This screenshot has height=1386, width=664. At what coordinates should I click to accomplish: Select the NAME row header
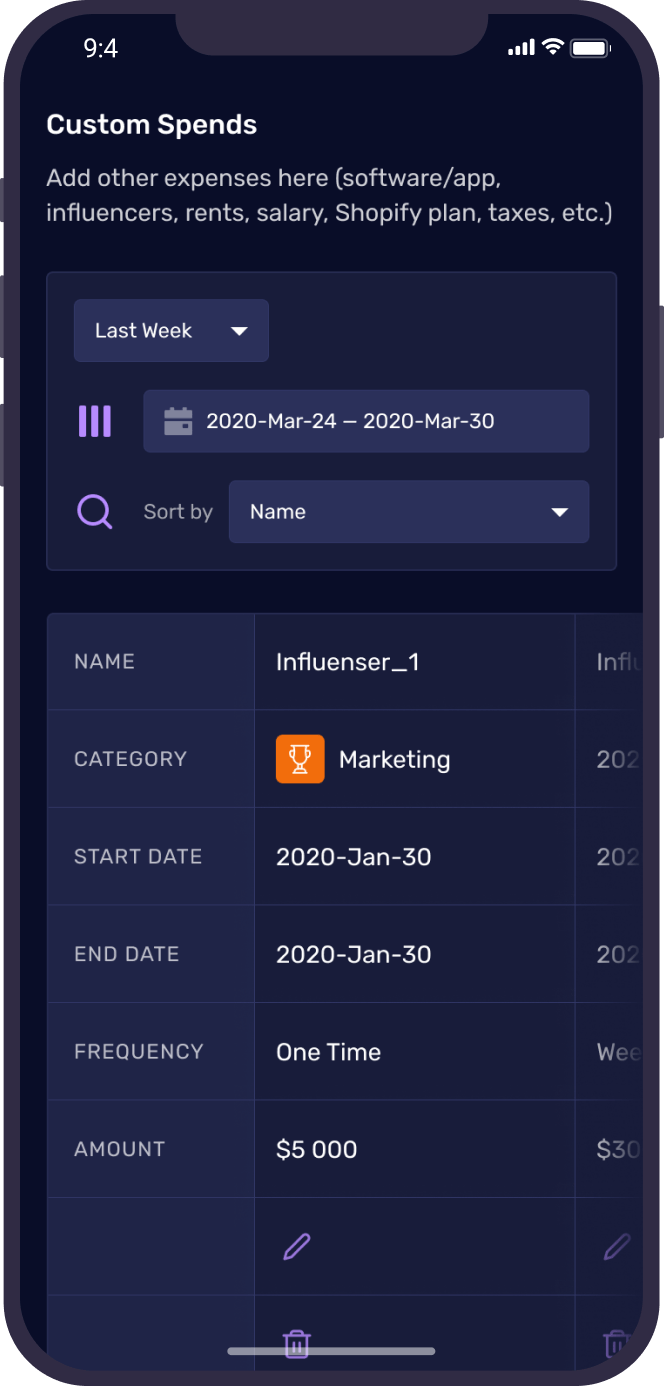104,661
